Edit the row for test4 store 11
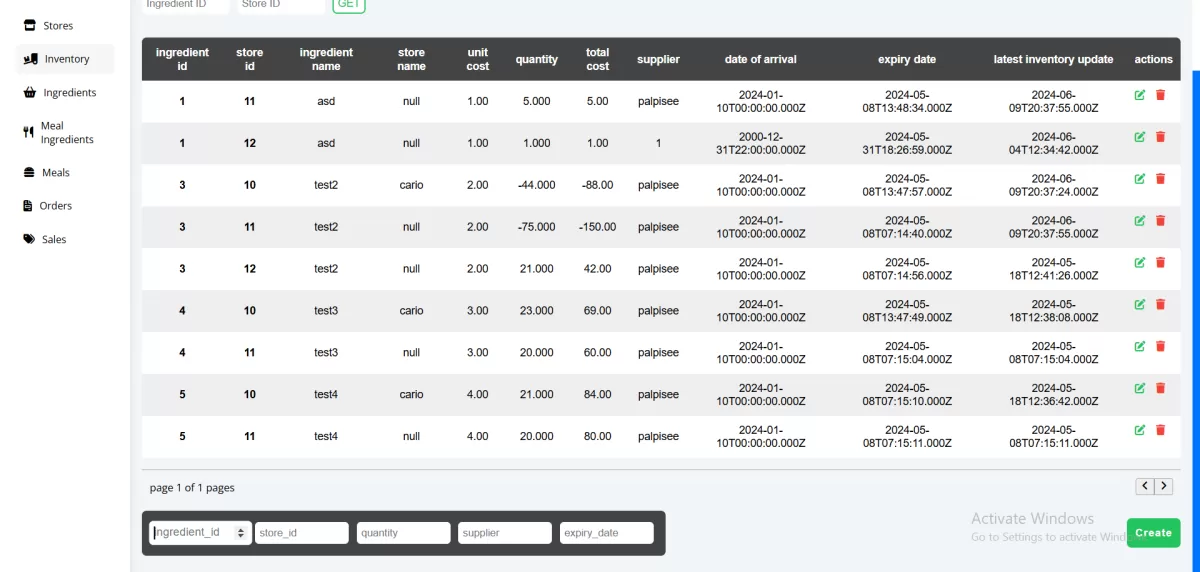Image resolution: width=1200 pixels, height=572 pixels. tap(1140, 430)
